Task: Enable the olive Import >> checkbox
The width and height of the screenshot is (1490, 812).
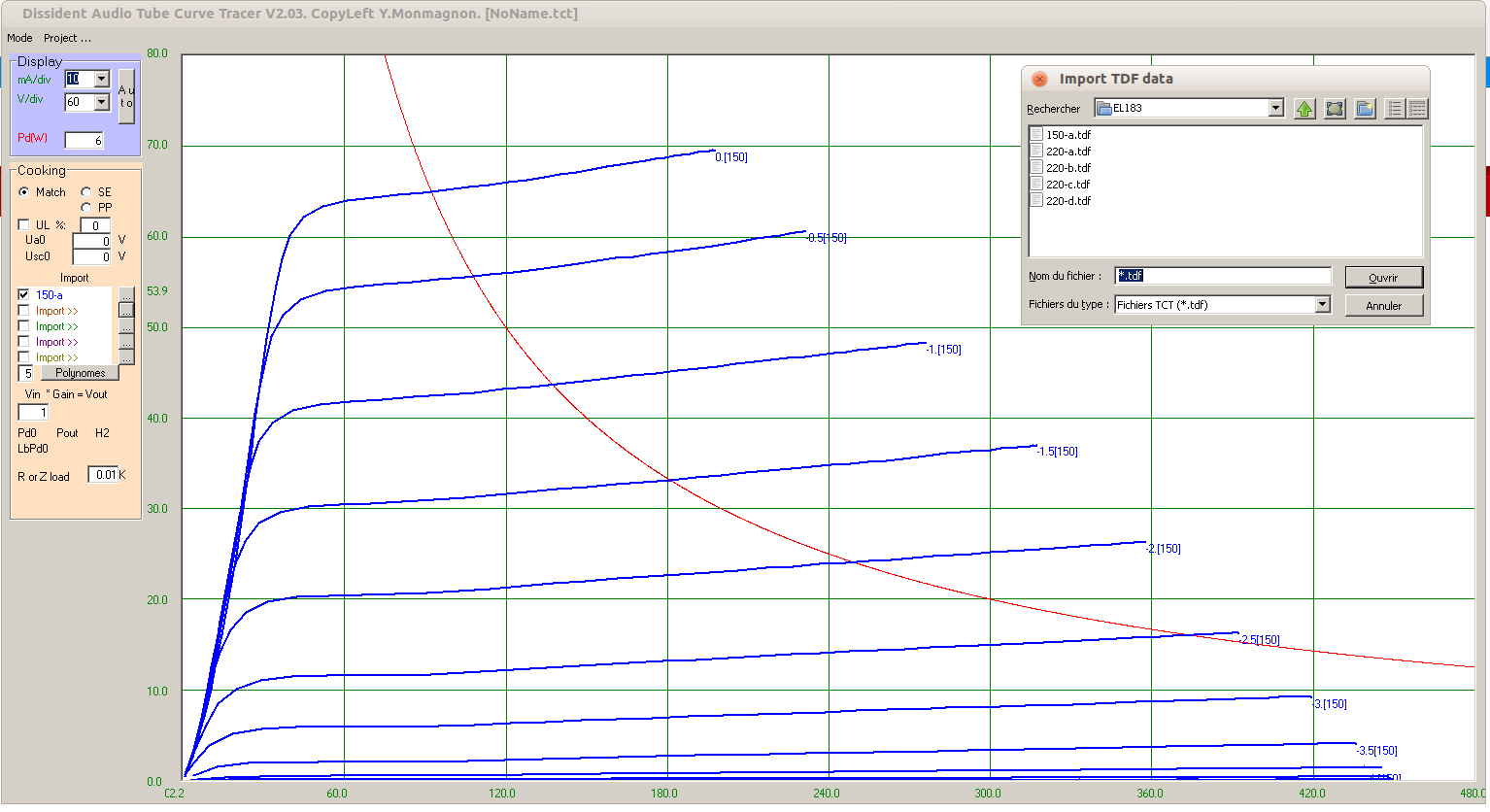Action: click(x=24, y=357)
